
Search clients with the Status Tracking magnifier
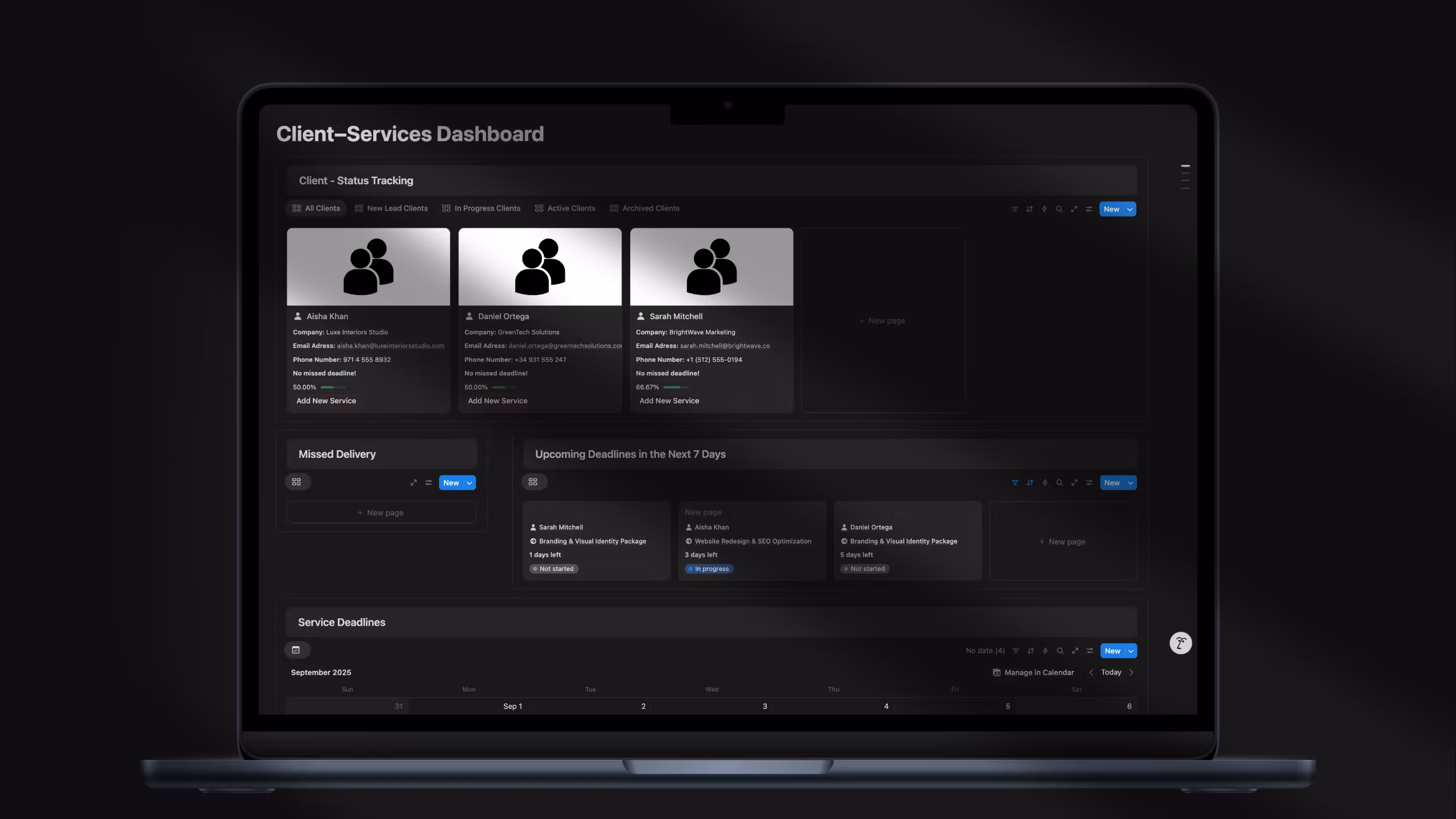[1059, 209]
